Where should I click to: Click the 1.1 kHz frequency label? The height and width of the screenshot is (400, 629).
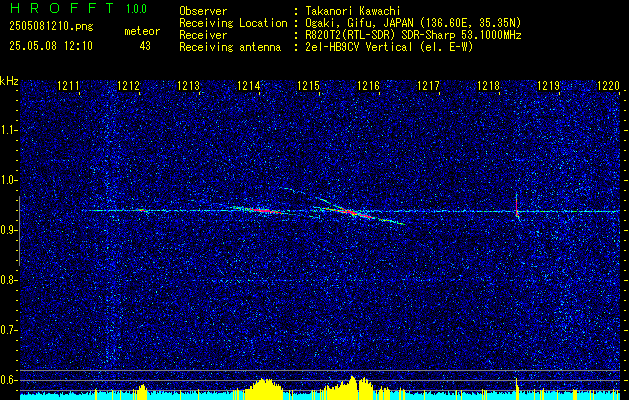click(x=7, y=130)
